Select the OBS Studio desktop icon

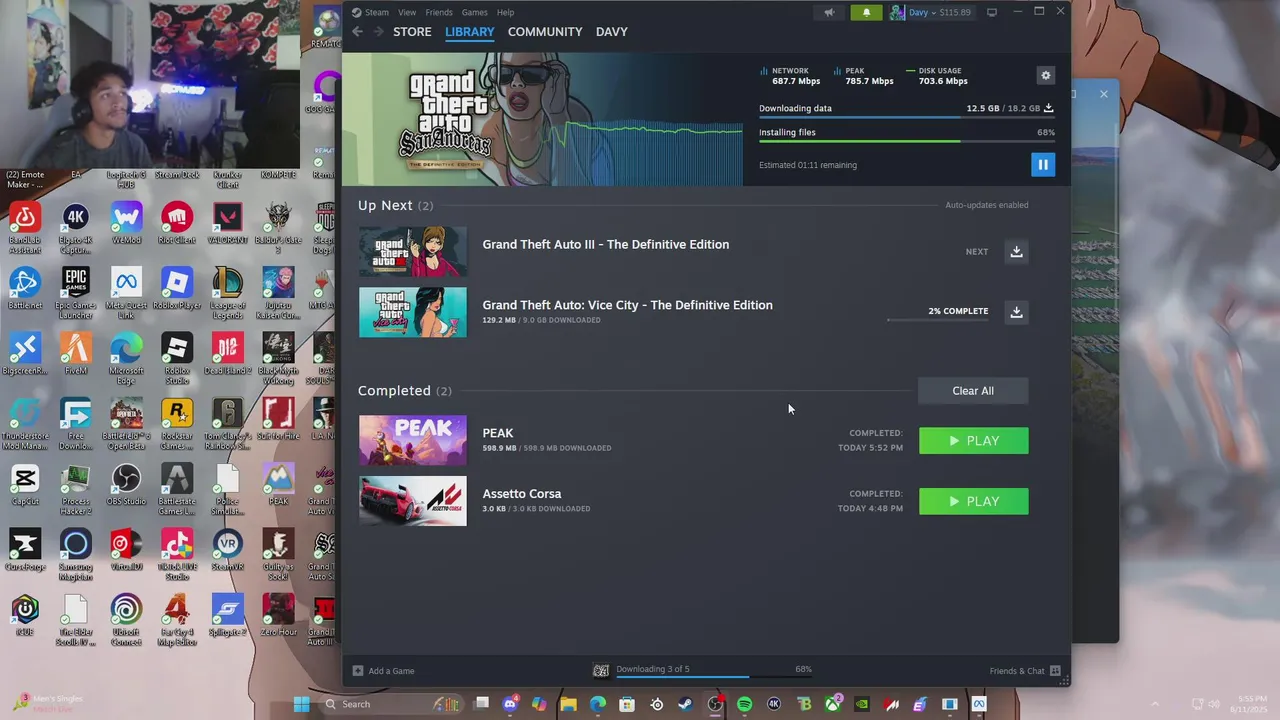click(126, 485)
